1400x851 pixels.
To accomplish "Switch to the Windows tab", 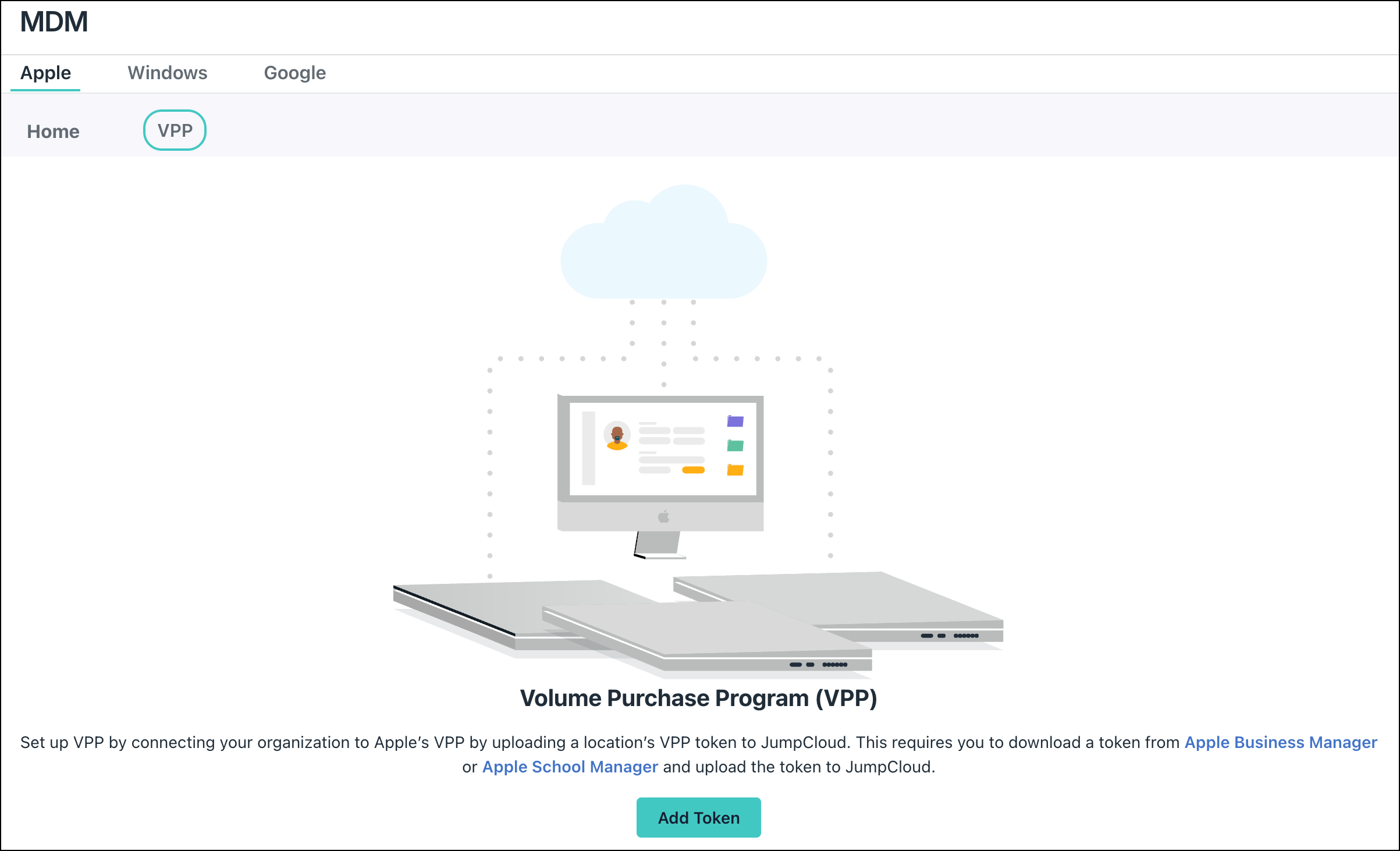I will pos(168,72).
